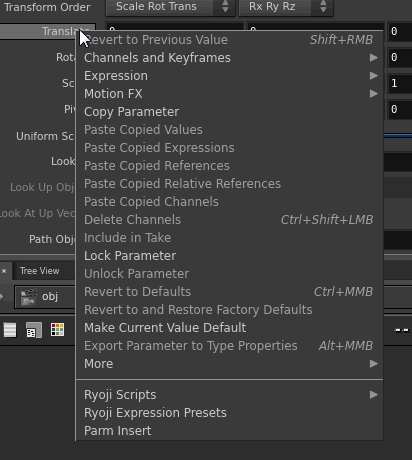Click the scale field showing value 1
Viewport: 412px width, 460px height.
(x=399, y=83)
